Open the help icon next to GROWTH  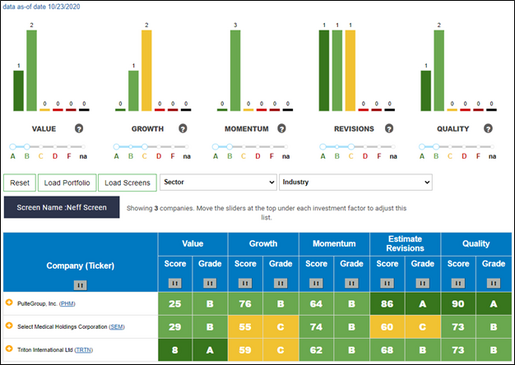(x=183, y=128)
